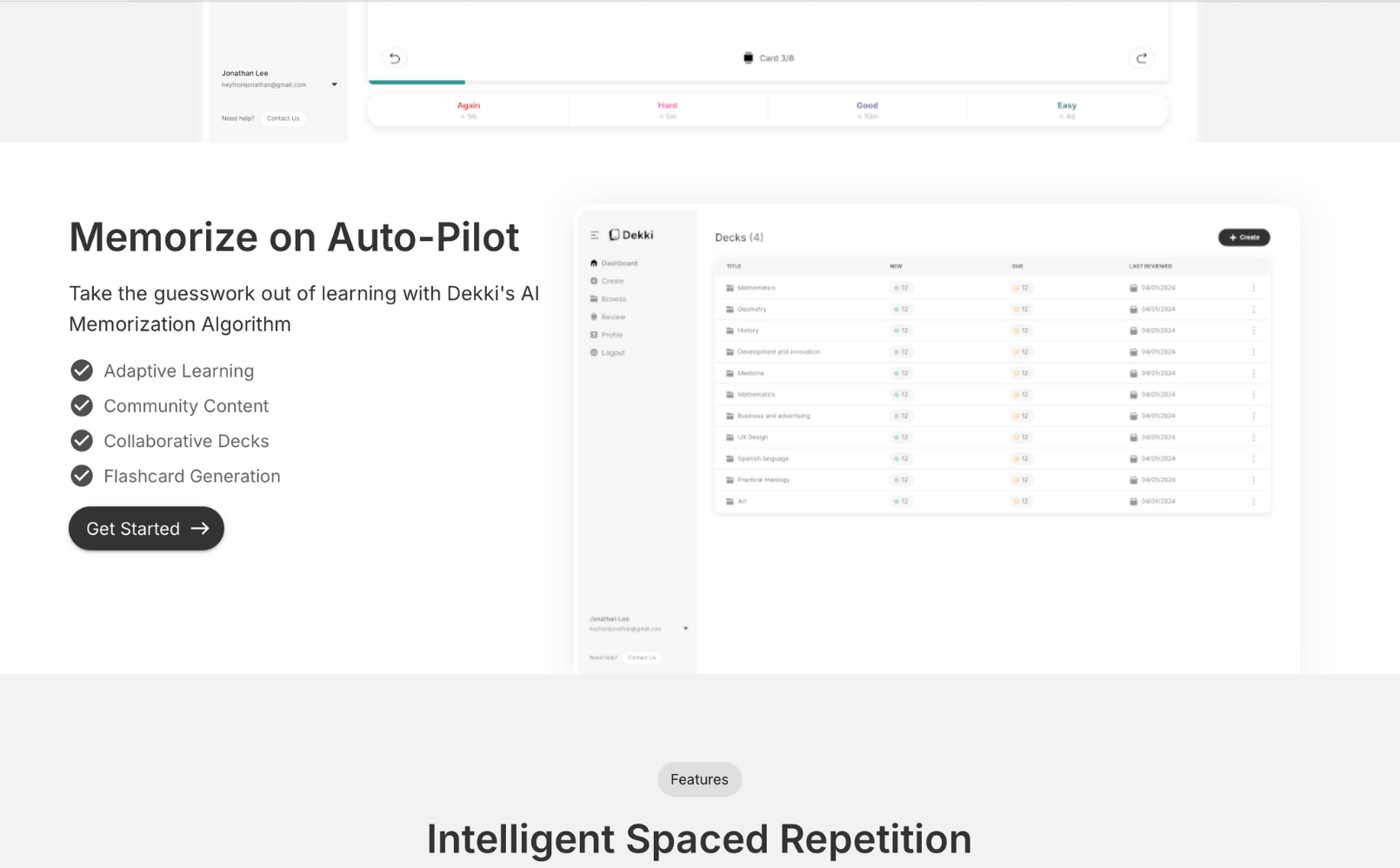1400x868 pixels.
Task: Click the UX Design deck folder icon
Action: (x=730, y=437)
